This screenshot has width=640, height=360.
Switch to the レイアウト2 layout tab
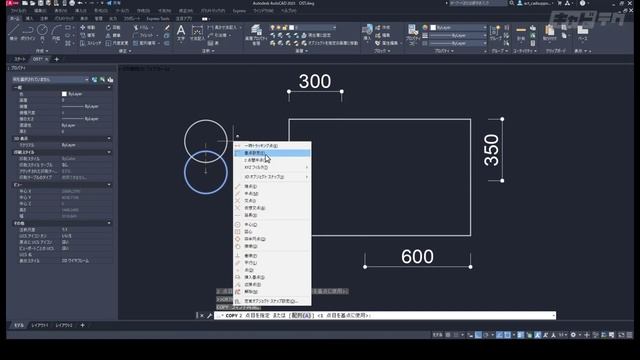(x=64, y=325)
